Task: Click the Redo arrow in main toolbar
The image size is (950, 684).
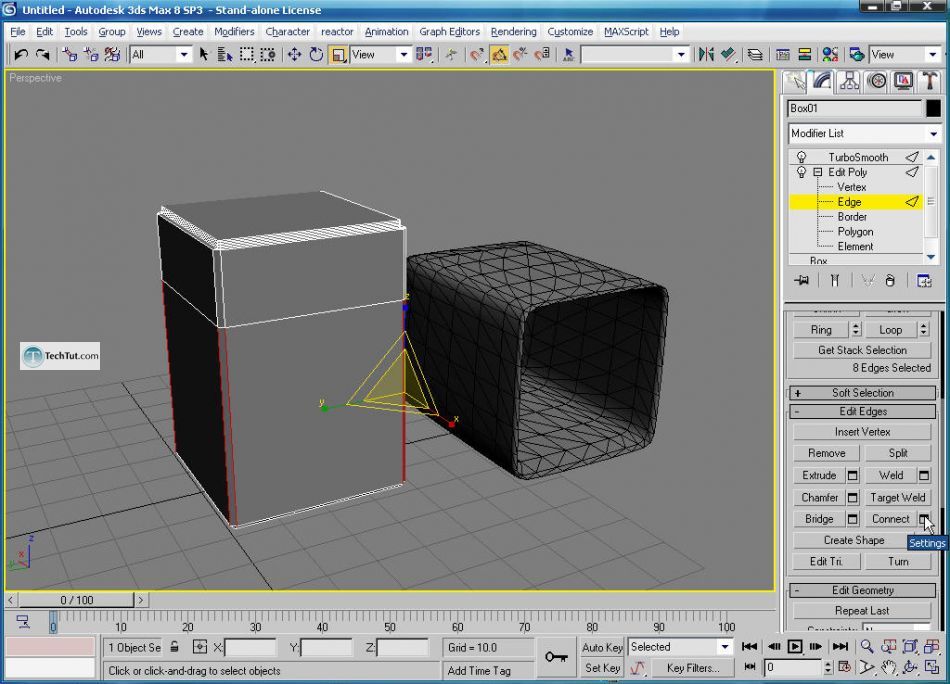Action: tap(42, 55)
